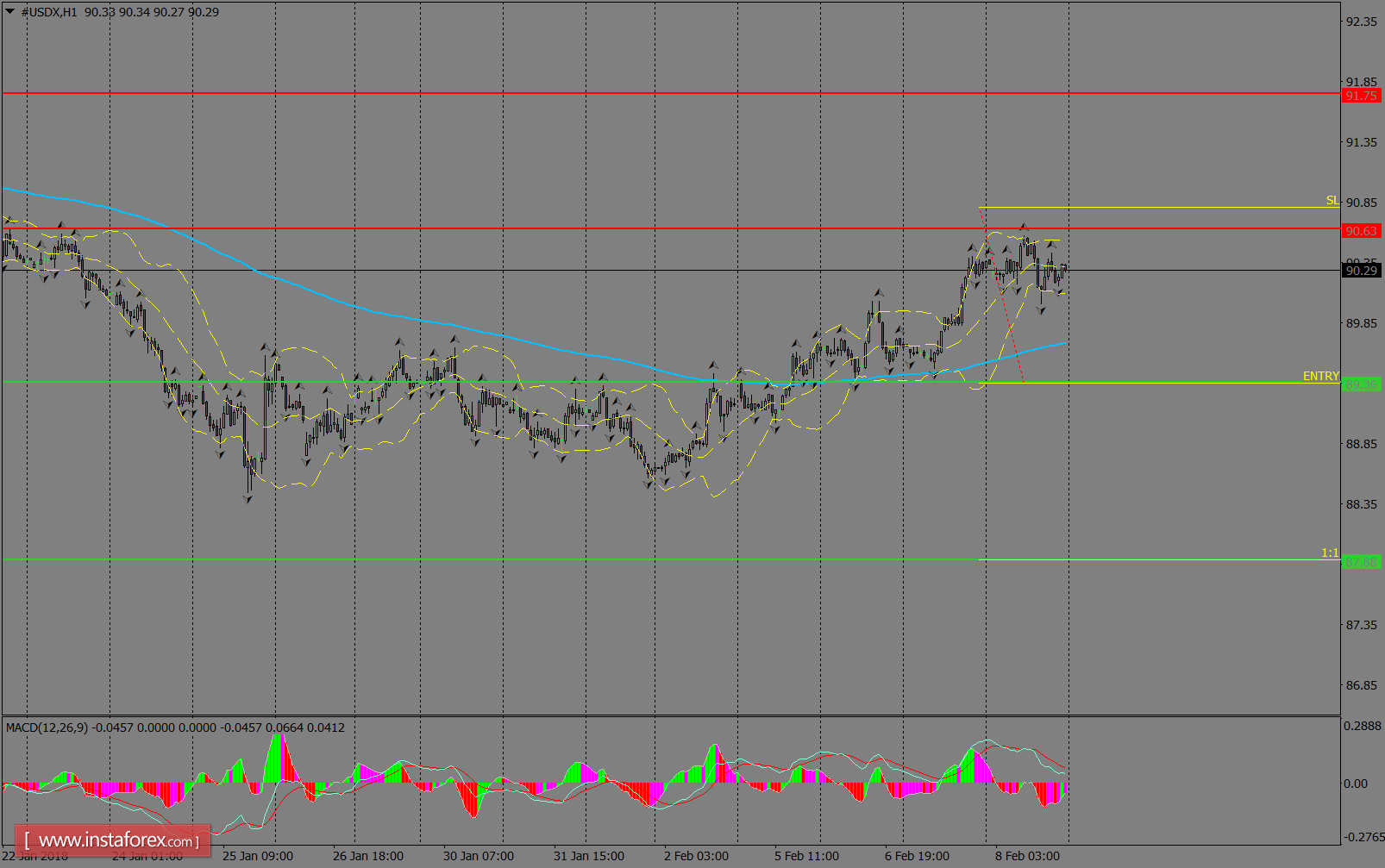Viewport: 1385px width, 868px height.
Task: Click the #USDX,H1 symbol title
Action: 49,12
